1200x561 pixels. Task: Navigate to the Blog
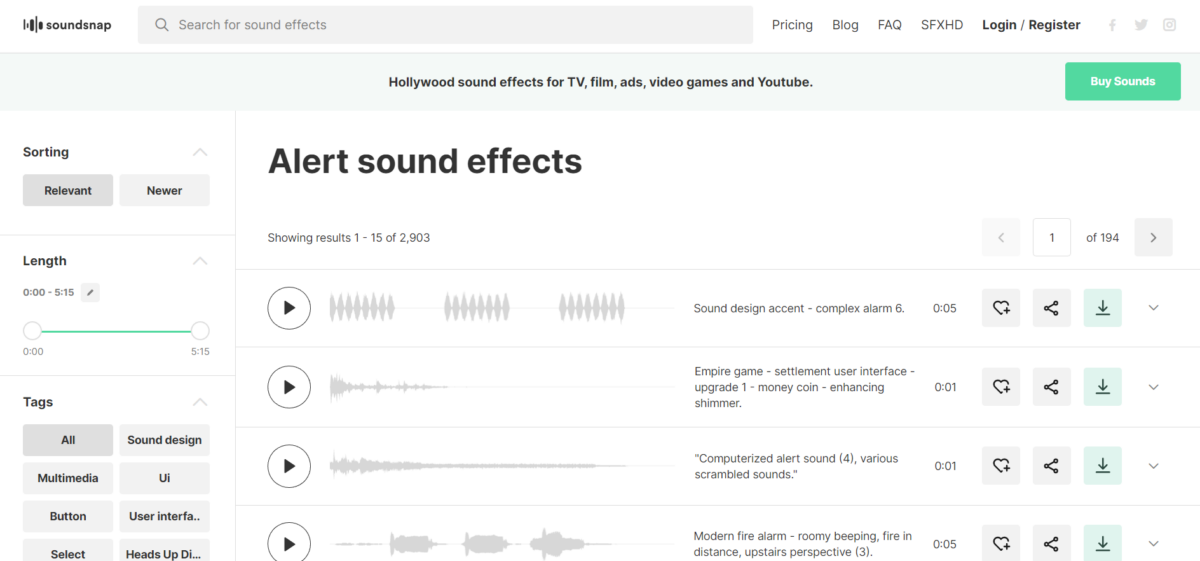(845, 25)
